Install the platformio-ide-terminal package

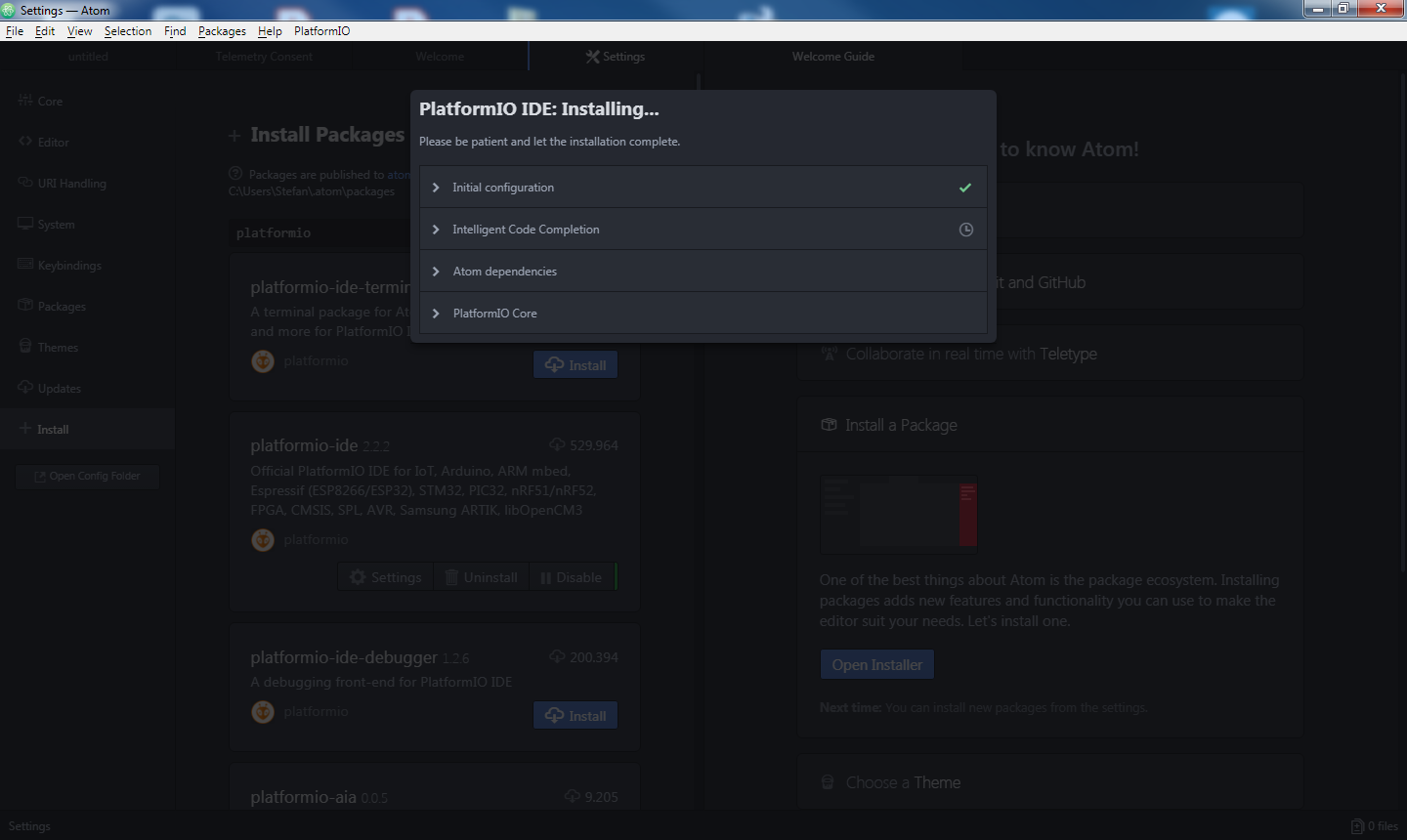(576, 365)
